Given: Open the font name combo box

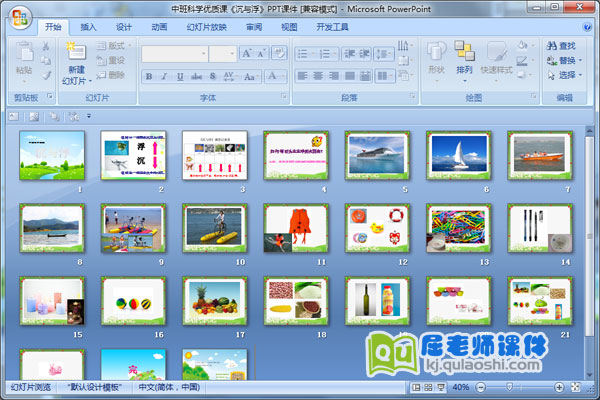Looking at the screenshot, I should [174, 54].
